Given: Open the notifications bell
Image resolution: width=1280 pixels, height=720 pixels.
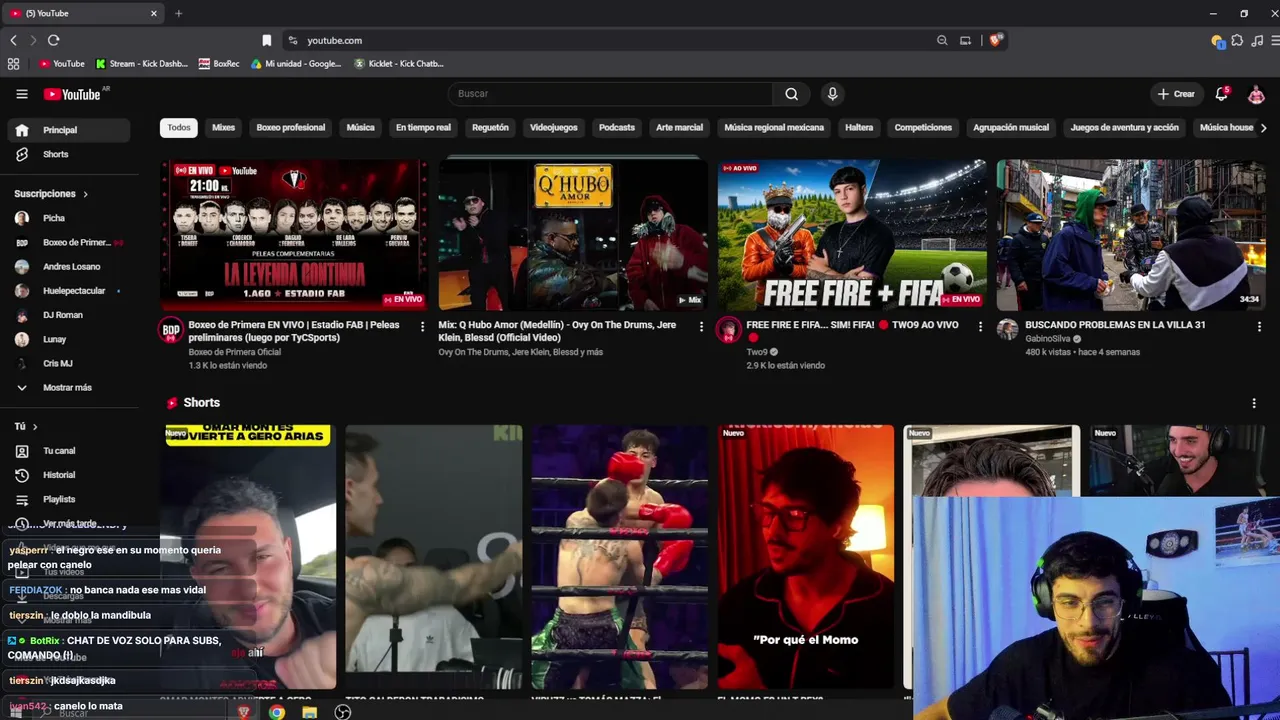Looking at the screenshot, I should point(1221,94).
